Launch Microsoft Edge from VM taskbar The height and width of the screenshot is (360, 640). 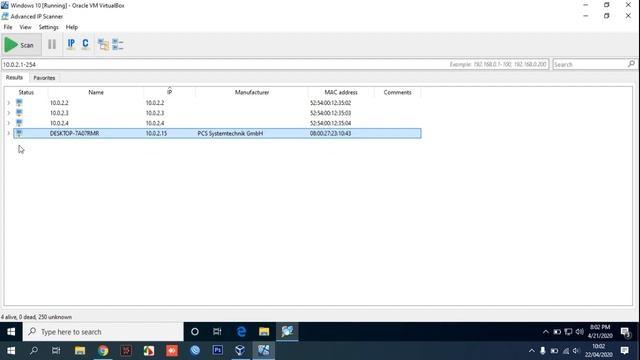pyautogui.click(x=241, y=331)
